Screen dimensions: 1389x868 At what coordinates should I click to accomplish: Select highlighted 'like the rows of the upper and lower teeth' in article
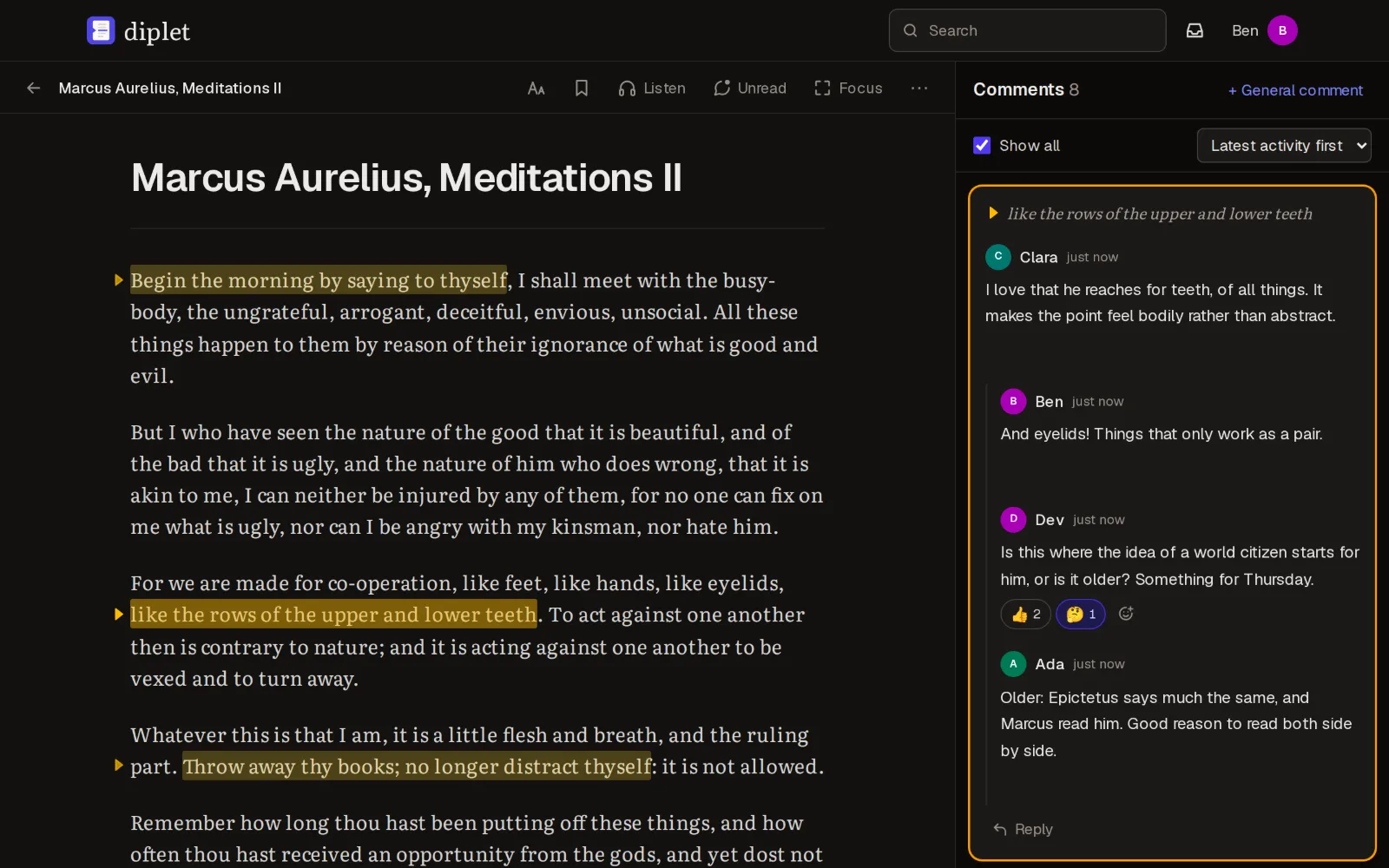coord(333,615)
